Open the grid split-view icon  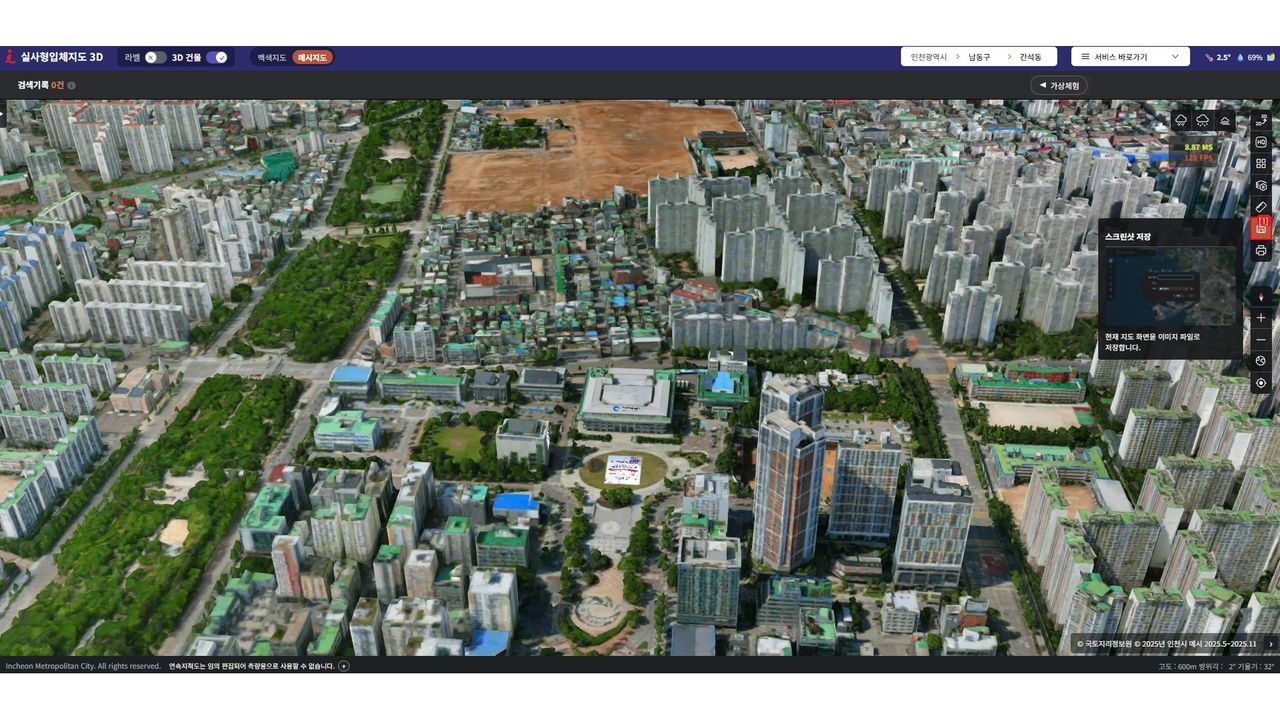(x=1260, y=163)
